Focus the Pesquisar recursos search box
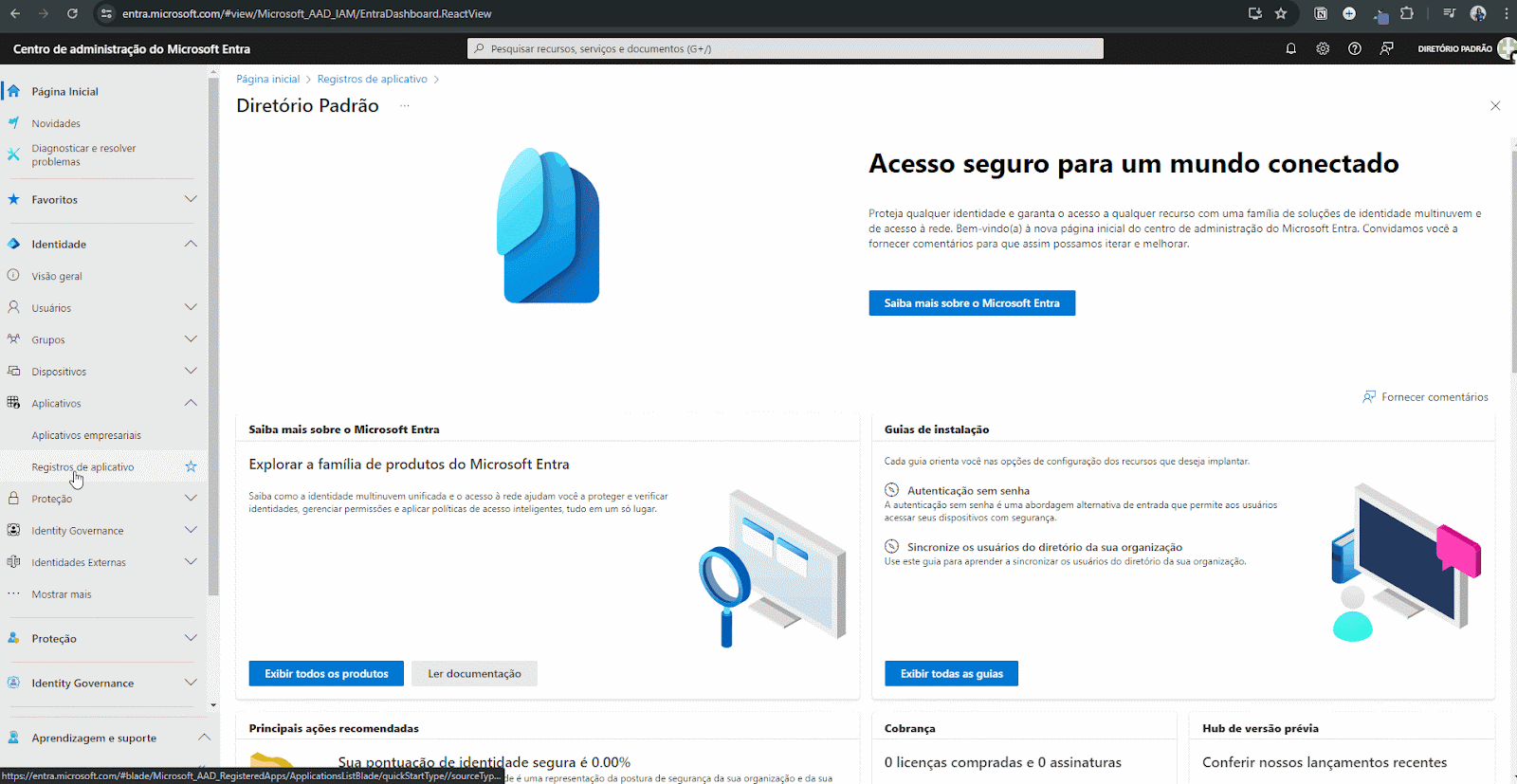This screenshot has height=784, width=1517. tap(785, 48)
